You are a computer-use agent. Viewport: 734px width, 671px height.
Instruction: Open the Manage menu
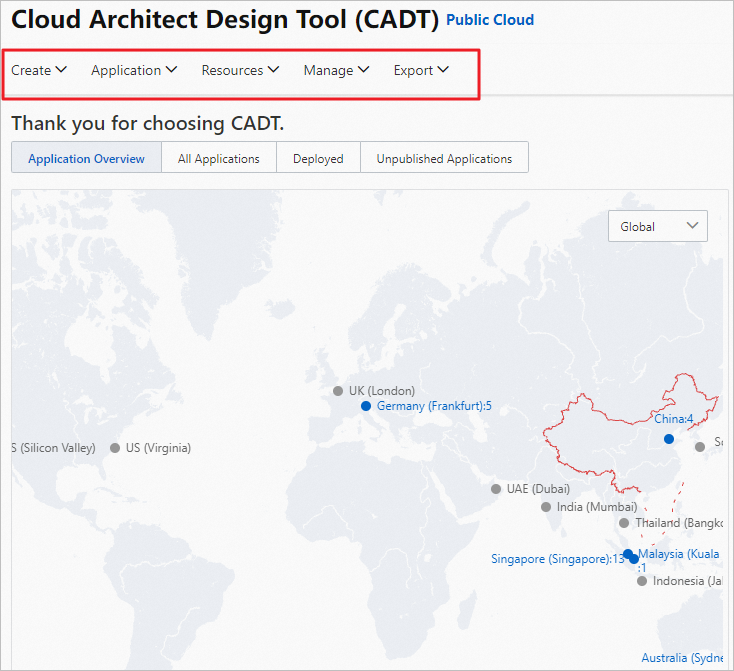point(337,70)
